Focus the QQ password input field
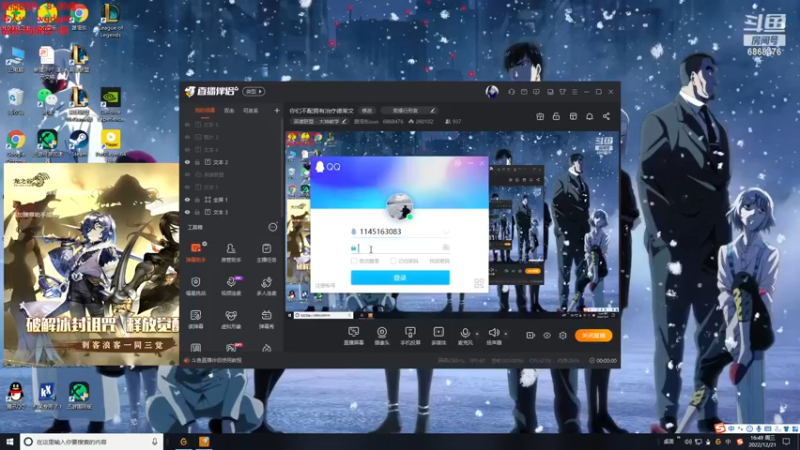 [399, 248]
